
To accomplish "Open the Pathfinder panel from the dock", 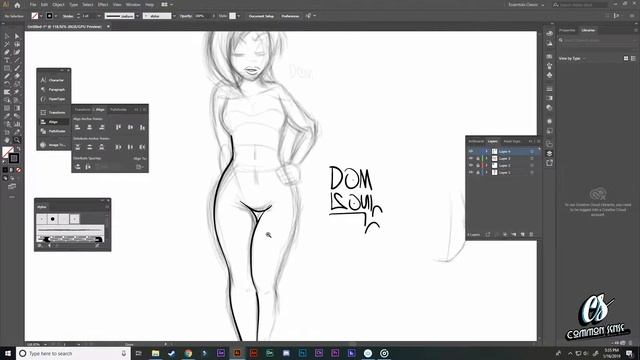I will [x=53, y=131].
